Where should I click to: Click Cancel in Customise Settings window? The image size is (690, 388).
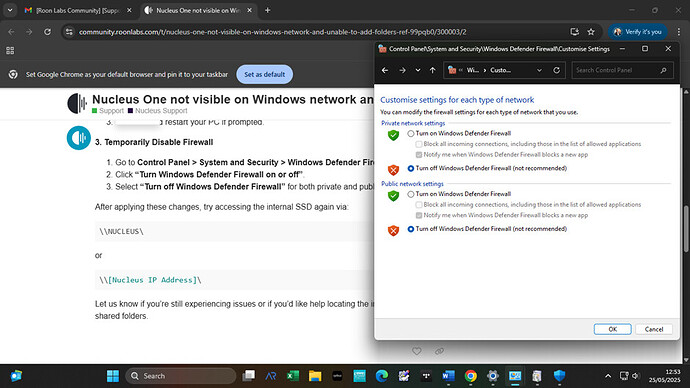pyautogui.click(x=654, y=329)
